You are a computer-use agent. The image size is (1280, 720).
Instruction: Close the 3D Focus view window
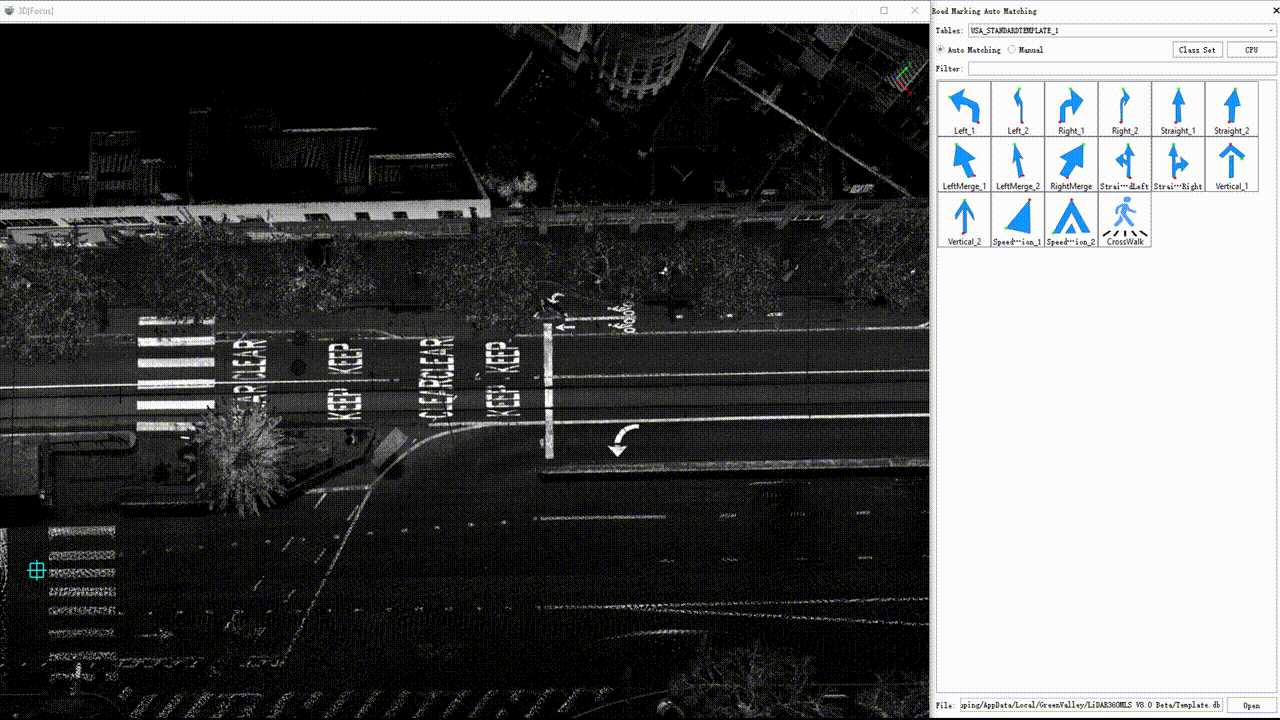click(915, 10)
